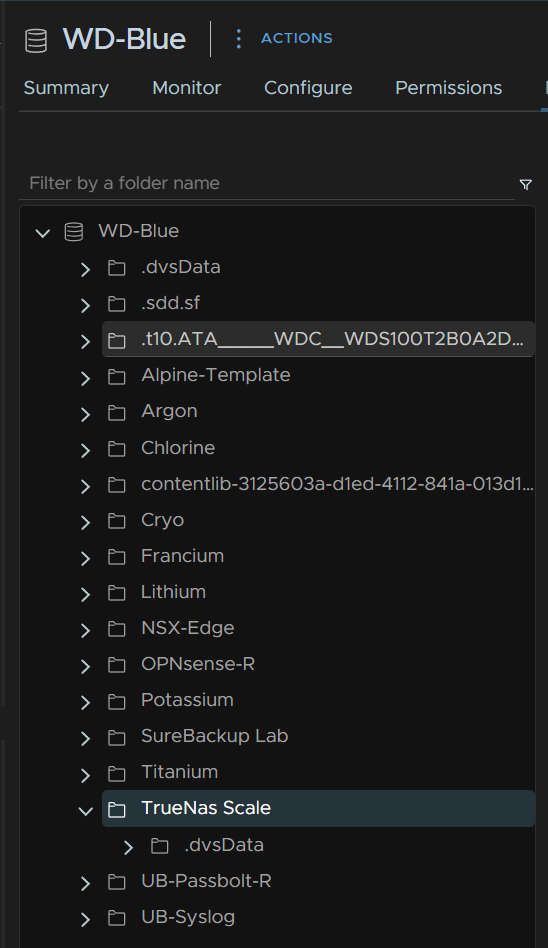Screen dimensions: 548x948
Task: Click the folder icon beside NSX-Edge
Action: coord(117,629)
